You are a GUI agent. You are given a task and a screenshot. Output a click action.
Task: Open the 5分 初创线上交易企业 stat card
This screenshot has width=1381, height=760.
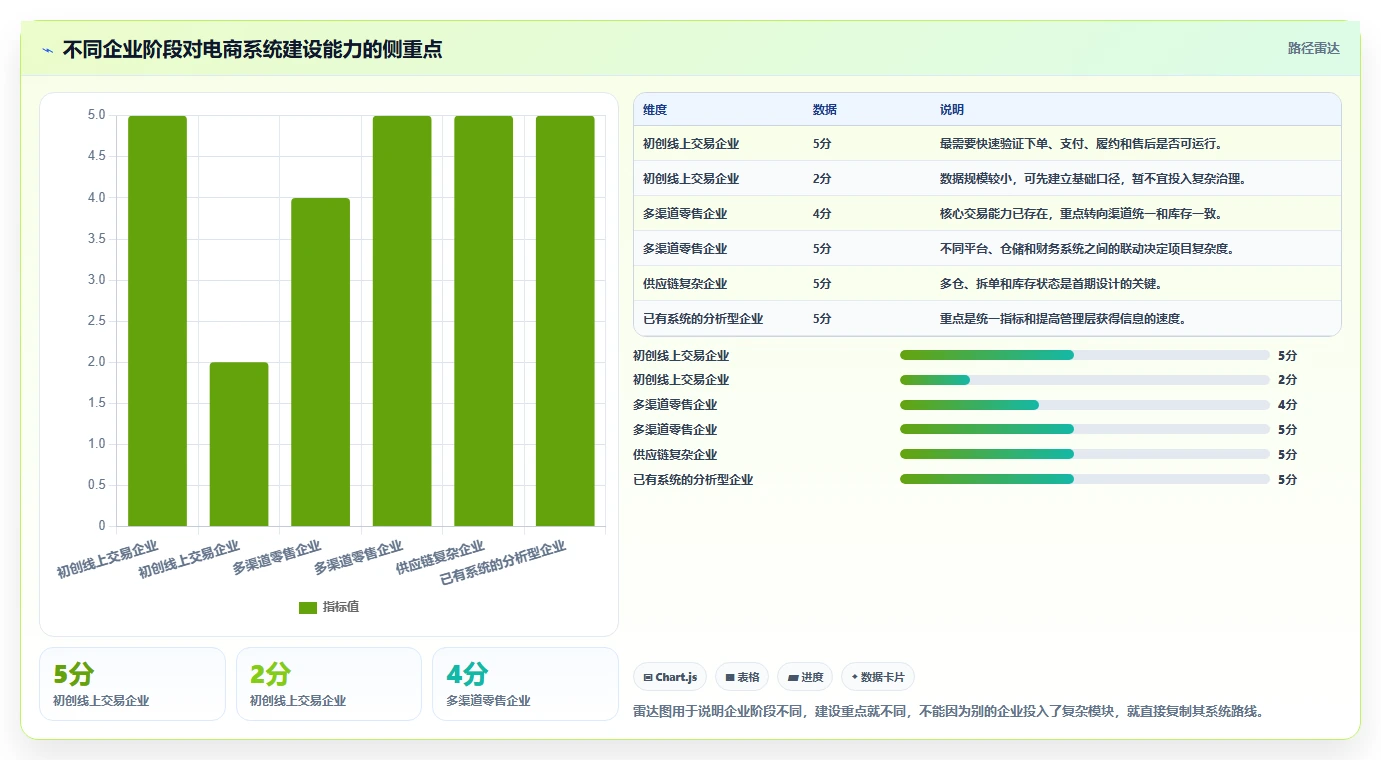pos(132,684)
